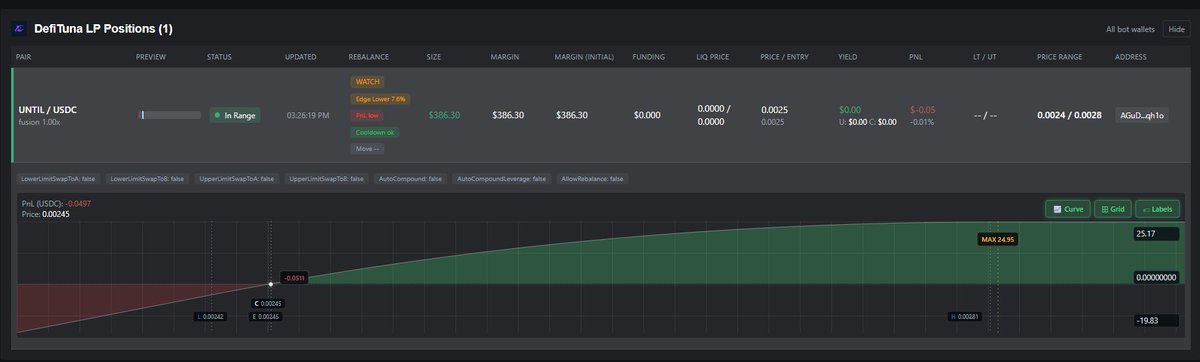Click the E 0.00245 entry price label
This screenshot has height=362, width=1200.
[x=266, y=316]
